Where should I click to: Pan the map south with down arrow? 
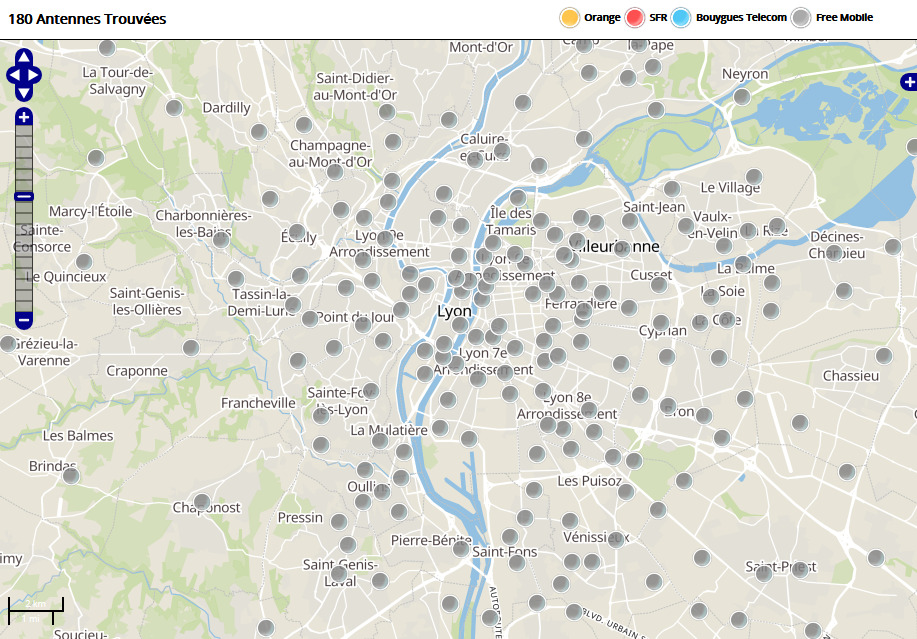[24, 93]
